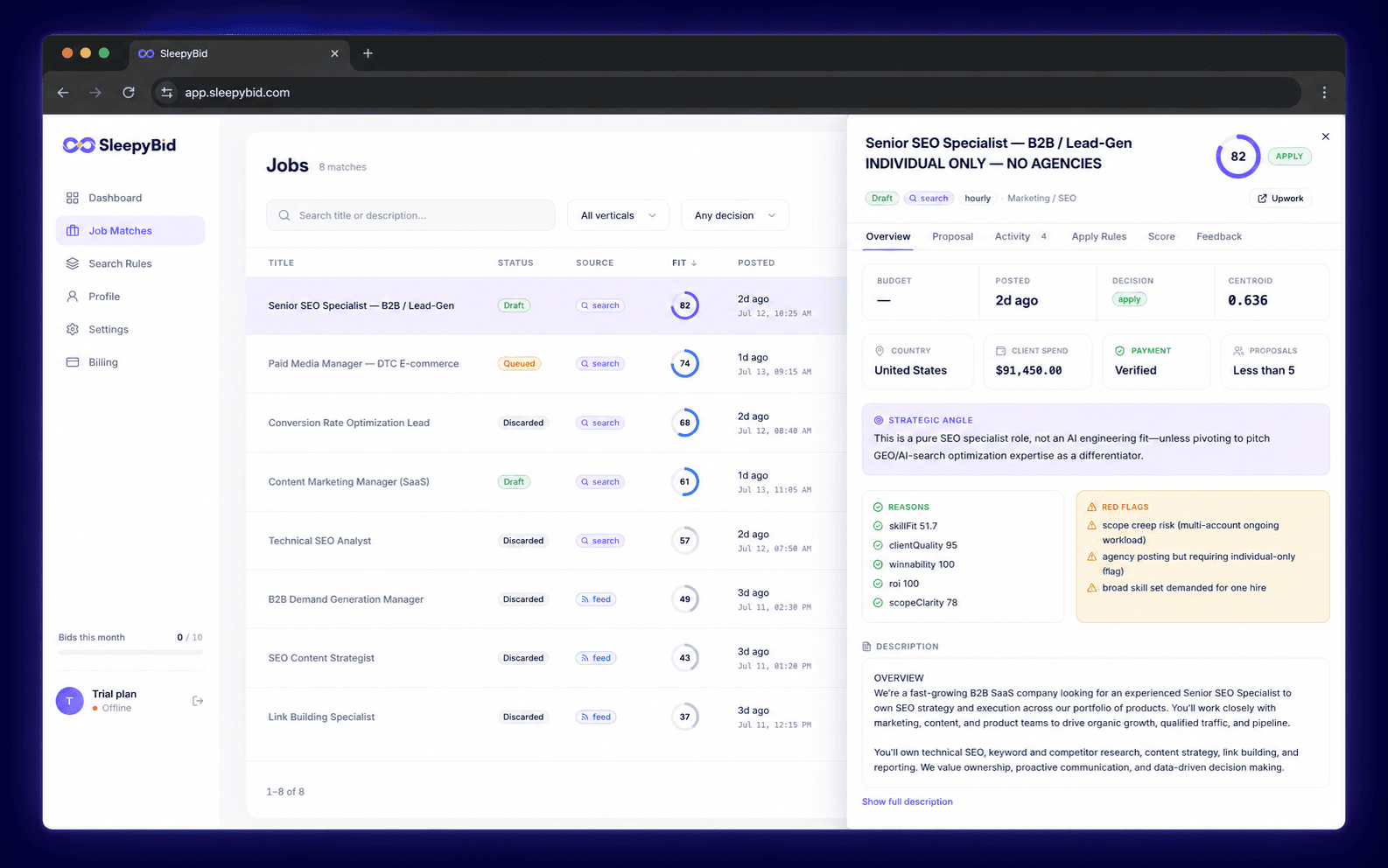The height and width of the screenshot is (868, 1388).
Task: Click the hourly tag
Action: (x=978, y=199)
